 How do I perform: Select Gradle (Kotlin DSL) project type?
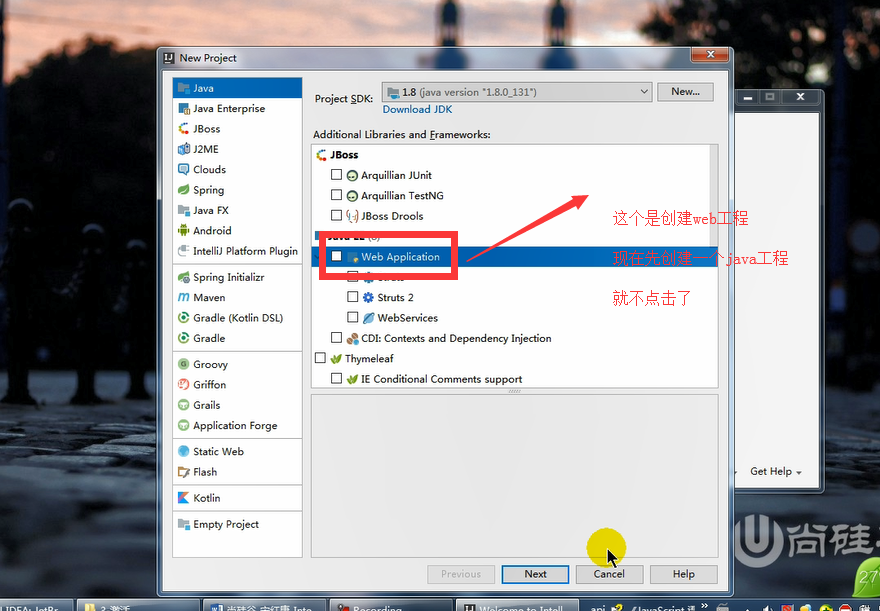tap(237, 318)
